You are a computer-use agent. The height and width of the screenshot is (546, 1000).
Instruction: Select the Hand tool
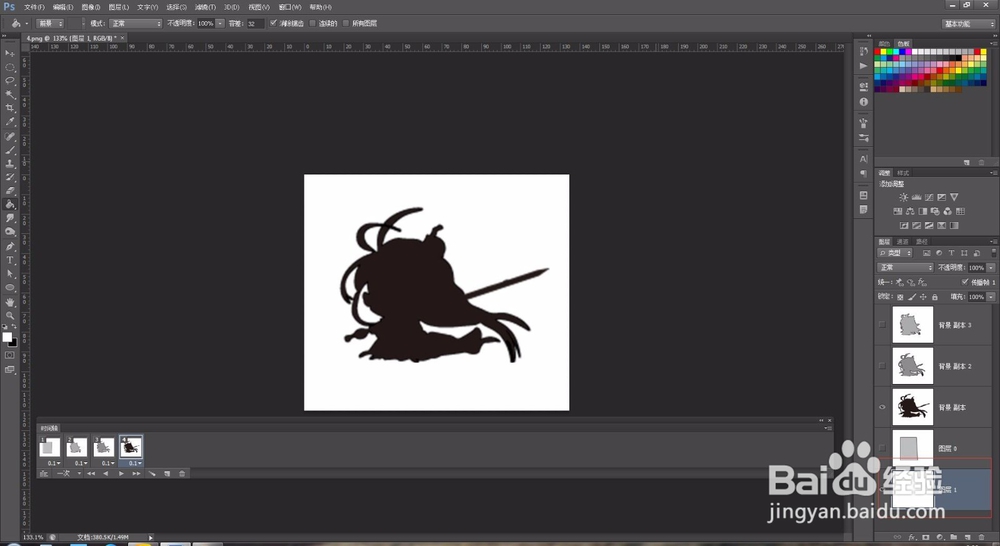pyautogui.click(x=10, y=302)
